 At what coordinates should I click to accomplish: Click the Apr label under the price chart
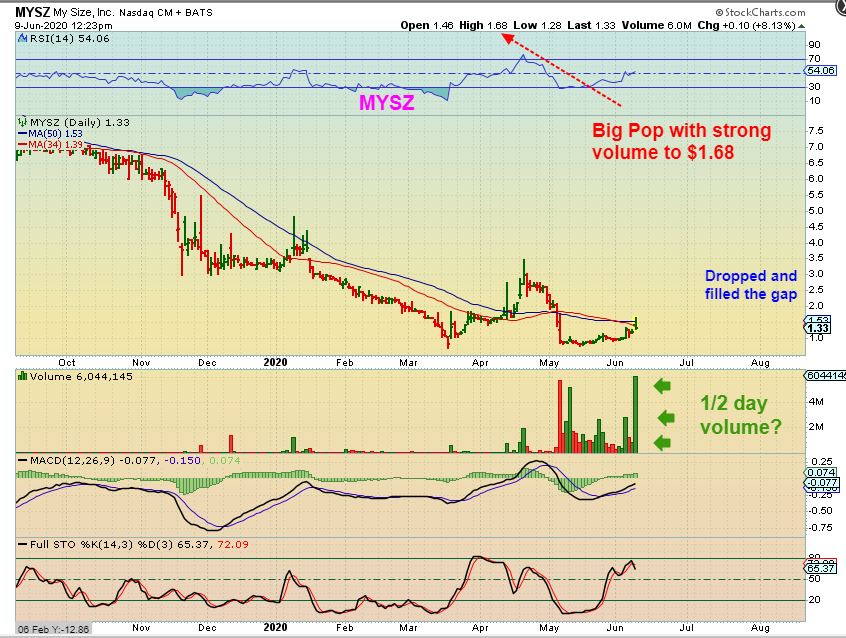[480, 363]
